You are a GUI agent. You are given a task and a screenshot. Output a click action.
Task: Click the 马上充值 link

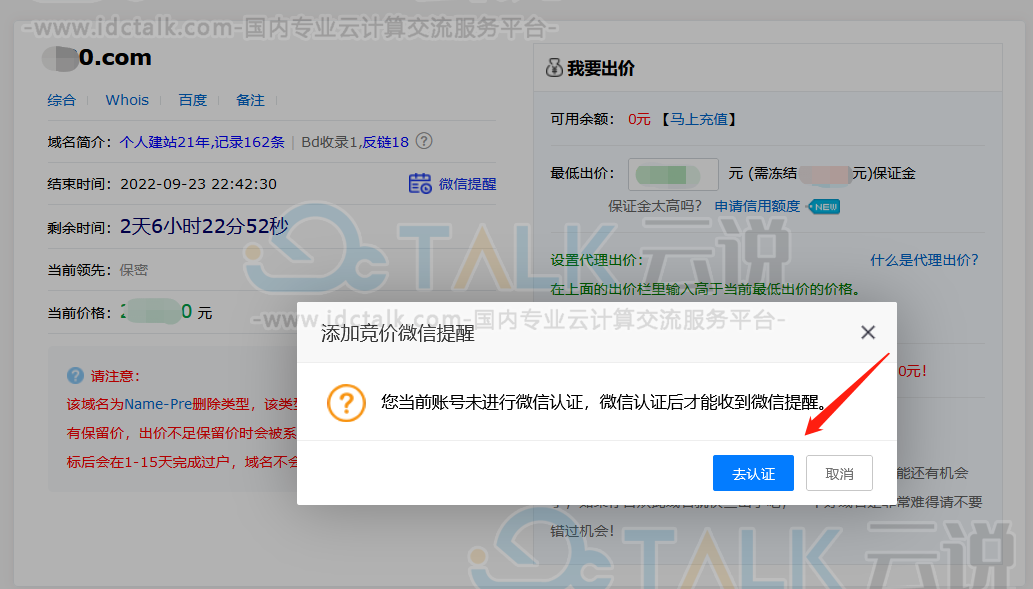click(698, 119)
